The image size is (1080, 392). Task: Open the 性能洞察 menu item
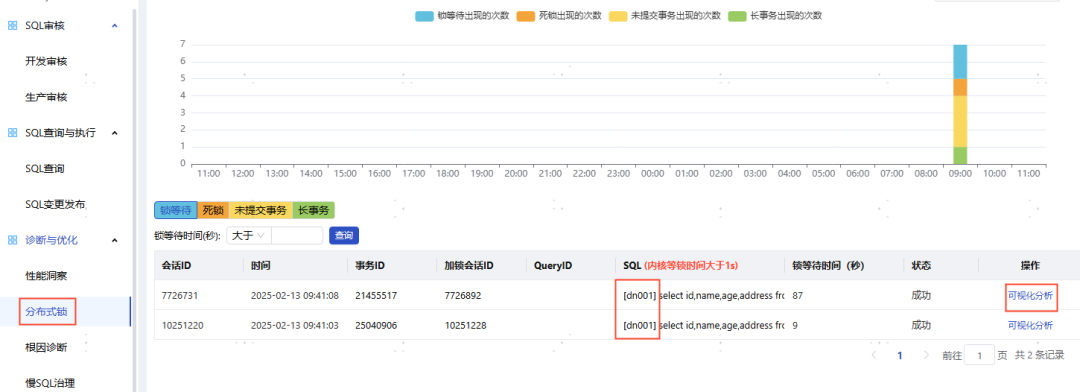pyautogui.click(x=46, y=276)
